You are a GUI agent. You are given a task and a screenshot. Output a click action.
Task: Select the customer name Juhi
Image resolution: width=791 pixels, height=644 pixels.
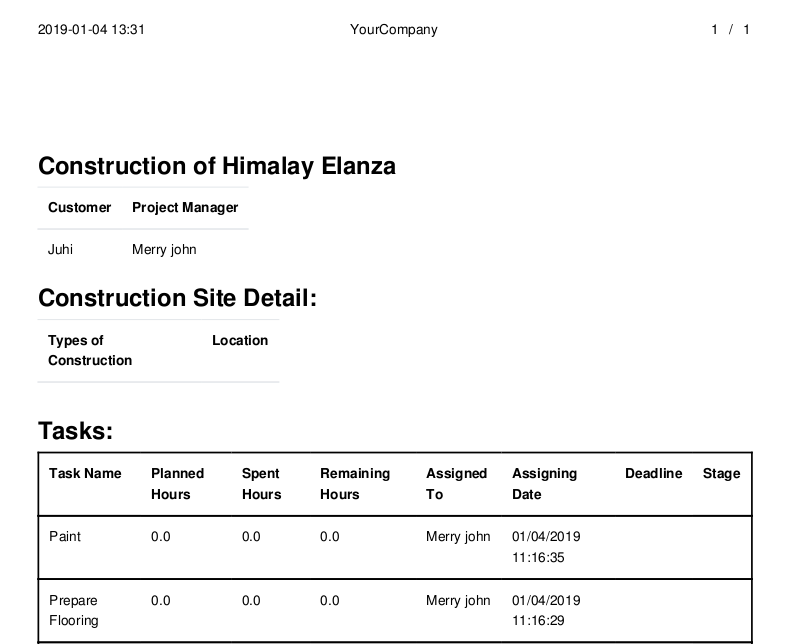[60, 250]
